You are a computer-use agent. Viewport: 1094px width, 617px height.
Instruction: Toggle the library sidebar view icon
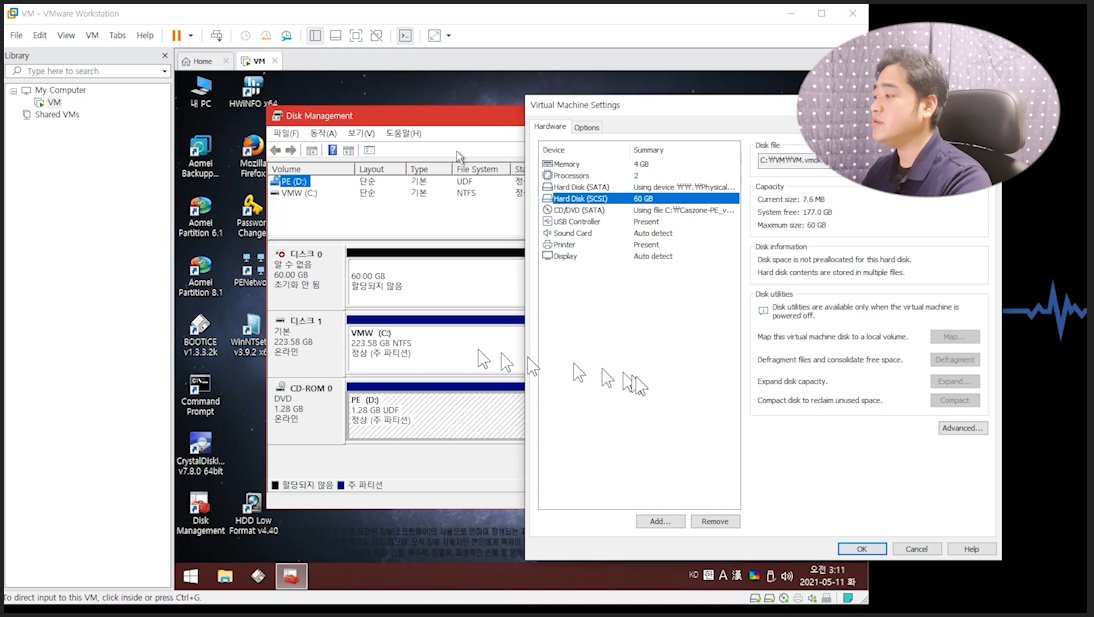coord(315,36)
